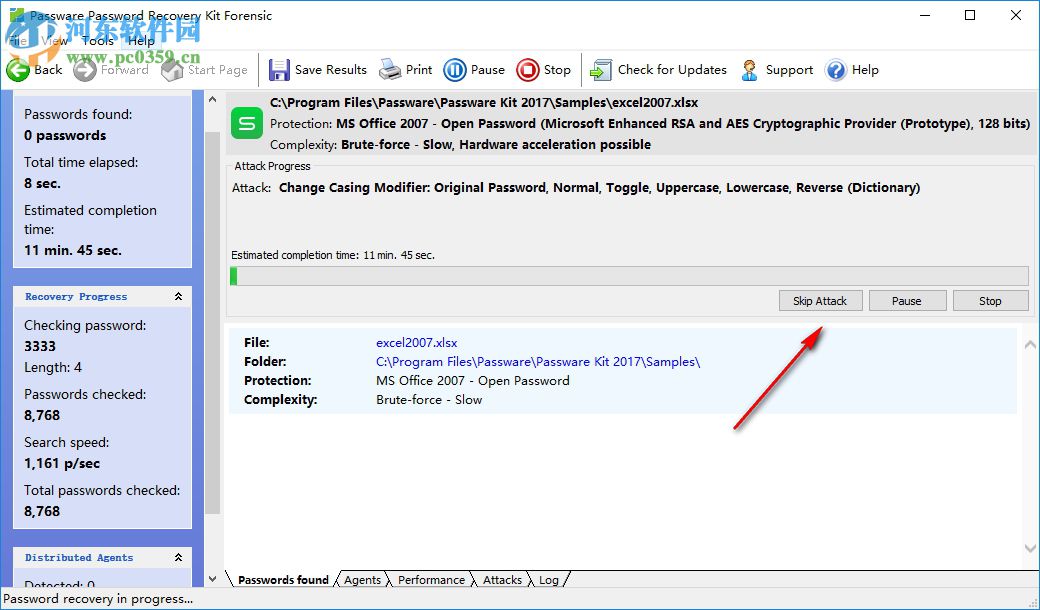Open the Tools menu
The height and width of the screenshot is (610, 1040).
point(98,40)
